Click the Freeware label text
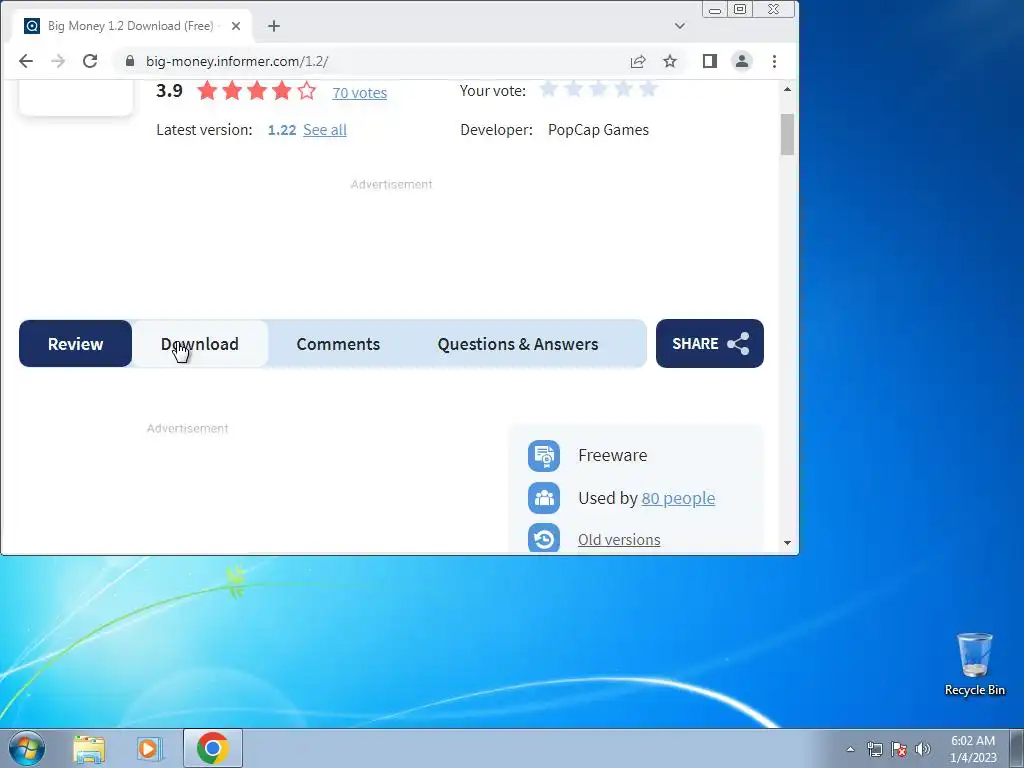 (613, 455)
